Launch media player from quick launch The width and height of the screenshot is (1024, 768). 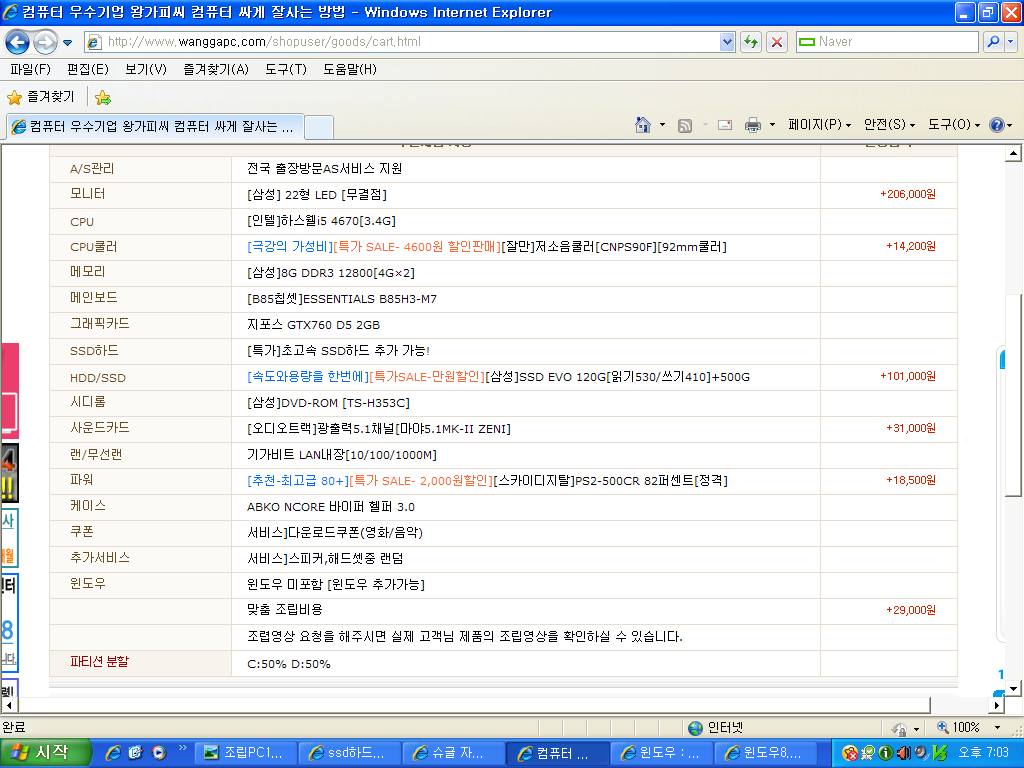point(159,753)
